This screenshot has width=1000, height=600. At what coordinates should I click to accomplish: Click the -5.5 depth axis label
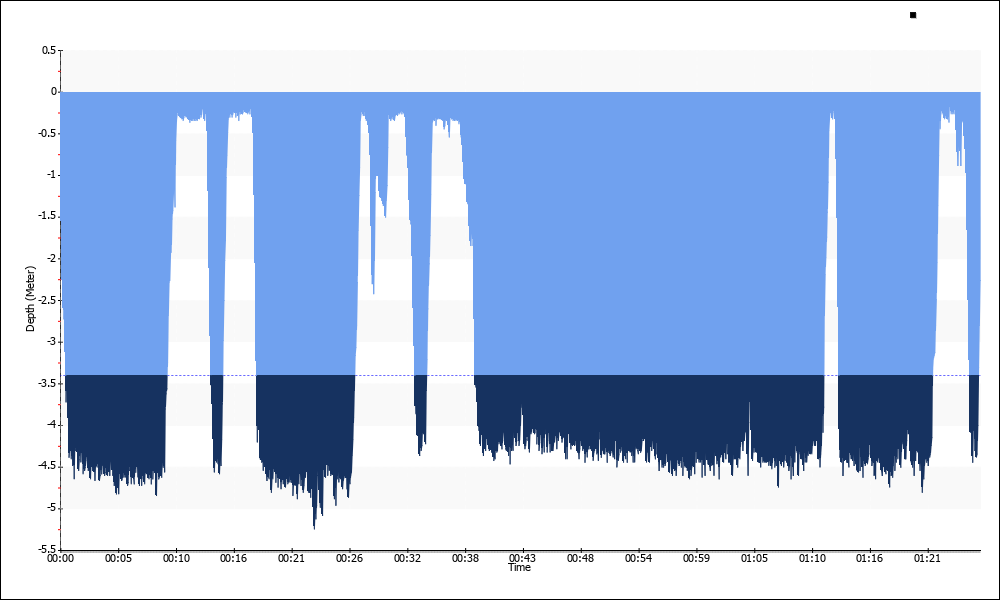48,550
